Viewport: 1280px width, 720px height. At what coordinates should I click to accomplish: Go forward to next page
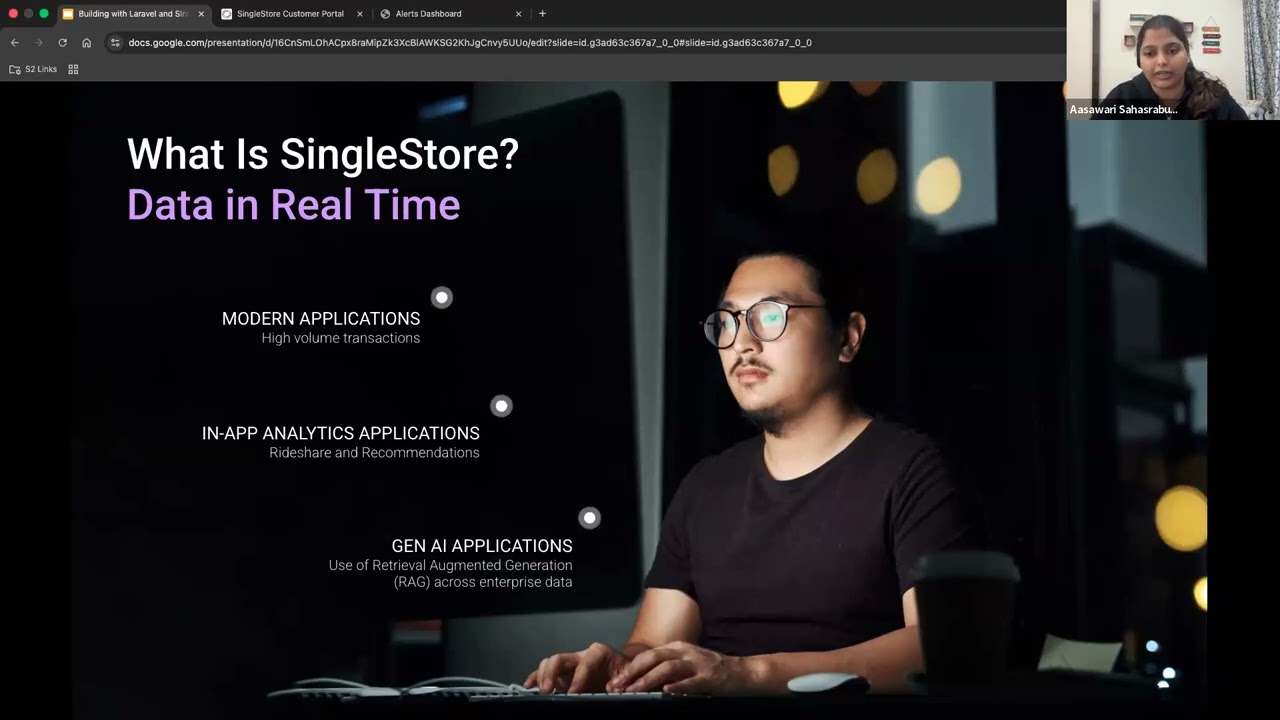[39, 43]
